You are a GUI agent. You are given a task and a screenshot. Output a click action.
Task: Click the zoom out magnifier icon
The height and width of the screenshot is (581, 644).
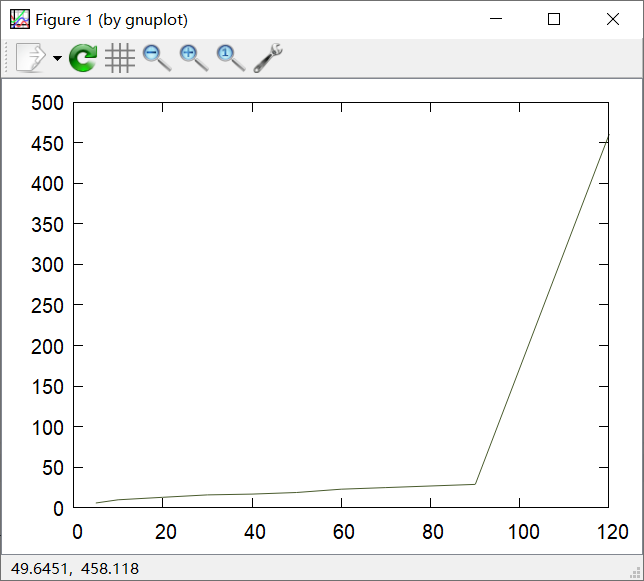(157, 58)
